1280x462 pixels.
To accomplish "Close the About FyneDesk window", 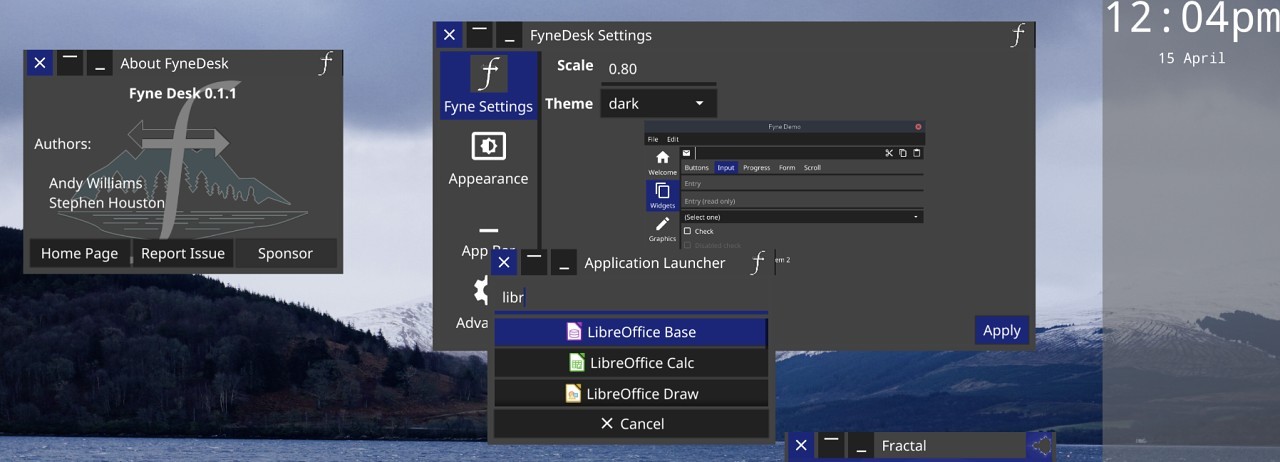I will (x=39, y=63).
